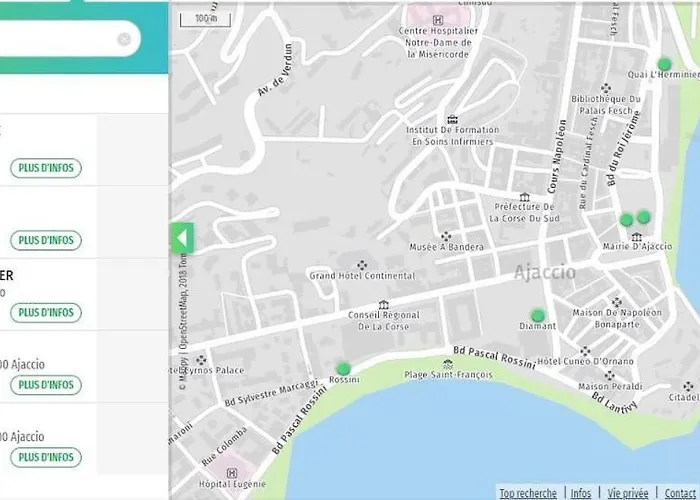Click the green marker labeled Diamant
The height and width of the screenshot is (500, 700).
point(538,315)
